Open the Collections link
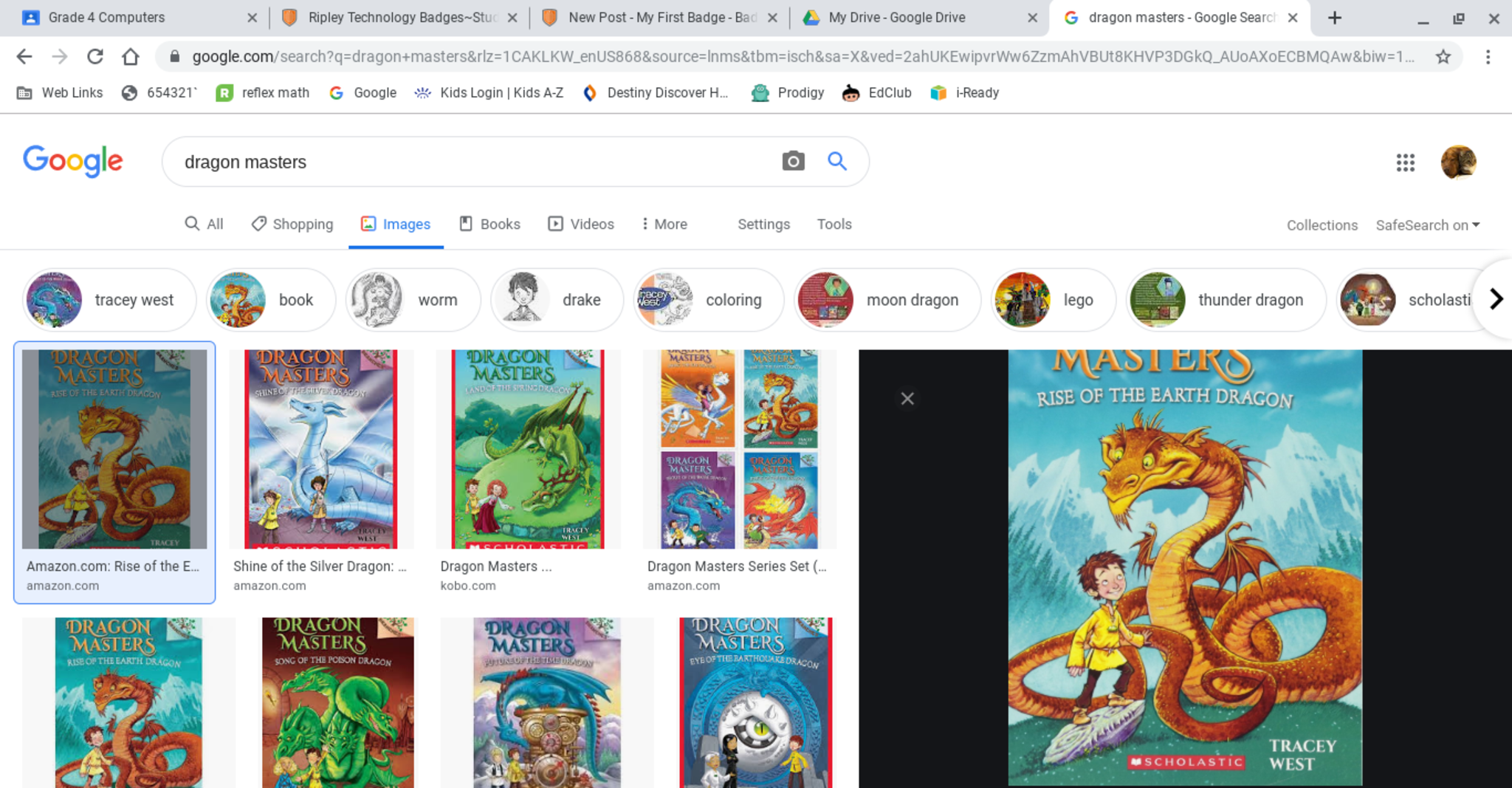The height and width of the screenshot is (788, 1512). click(x=1322, y=225)
